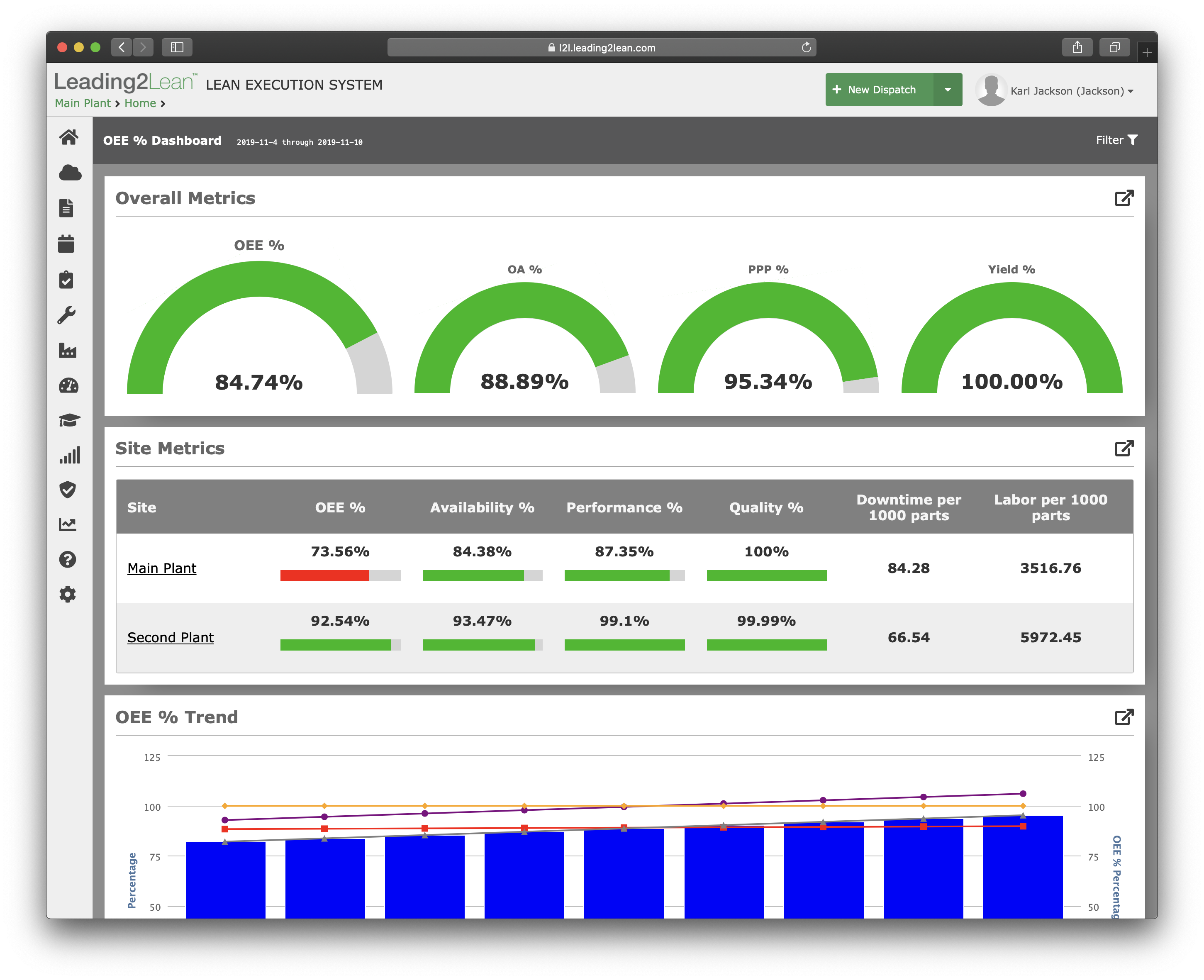This screenshot has height=980, width=1204.
Task: Open the Second Plant site details link
Action: pos(171,637)
